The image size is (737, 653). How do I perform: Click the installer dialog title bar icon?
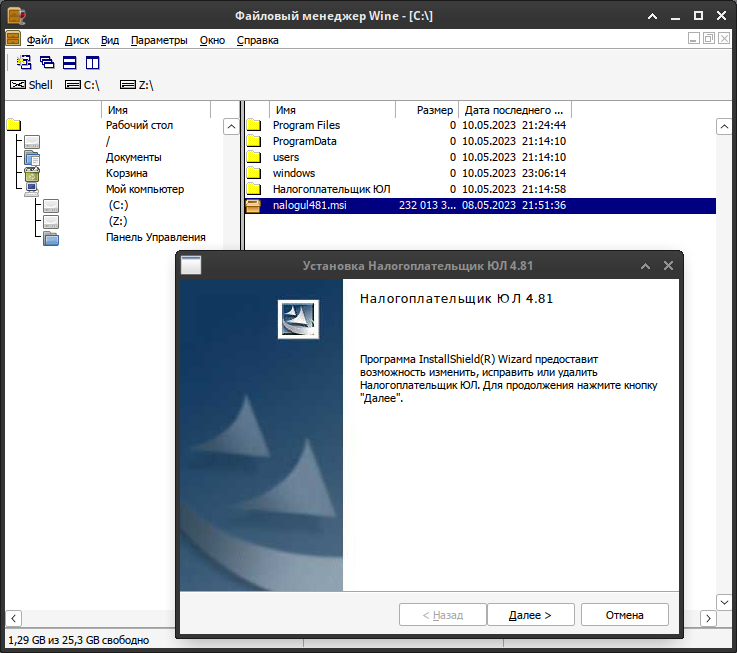click(191, 265)
